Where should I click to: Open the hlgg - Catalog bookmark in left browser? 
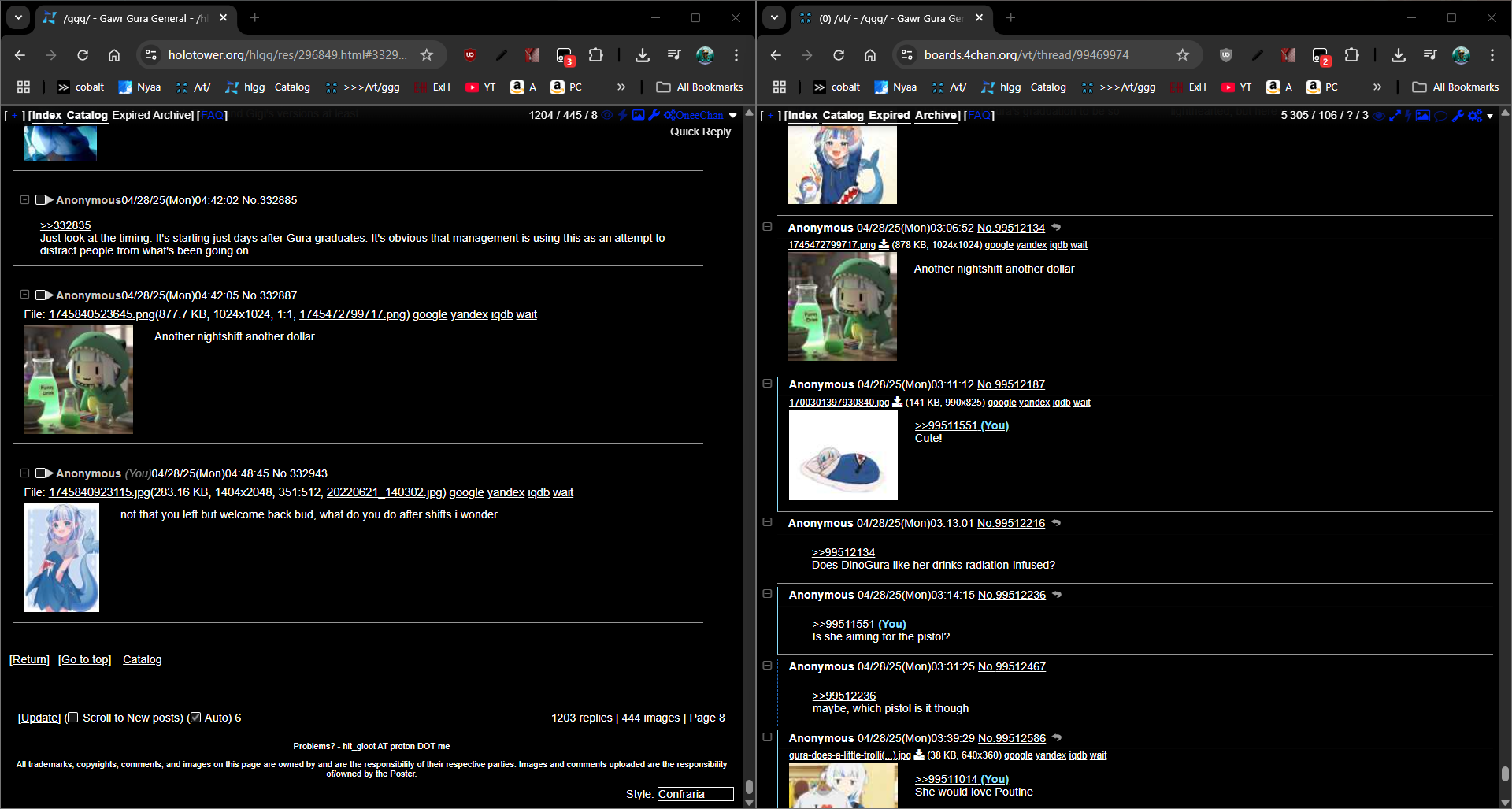click(x=268, y=87)
